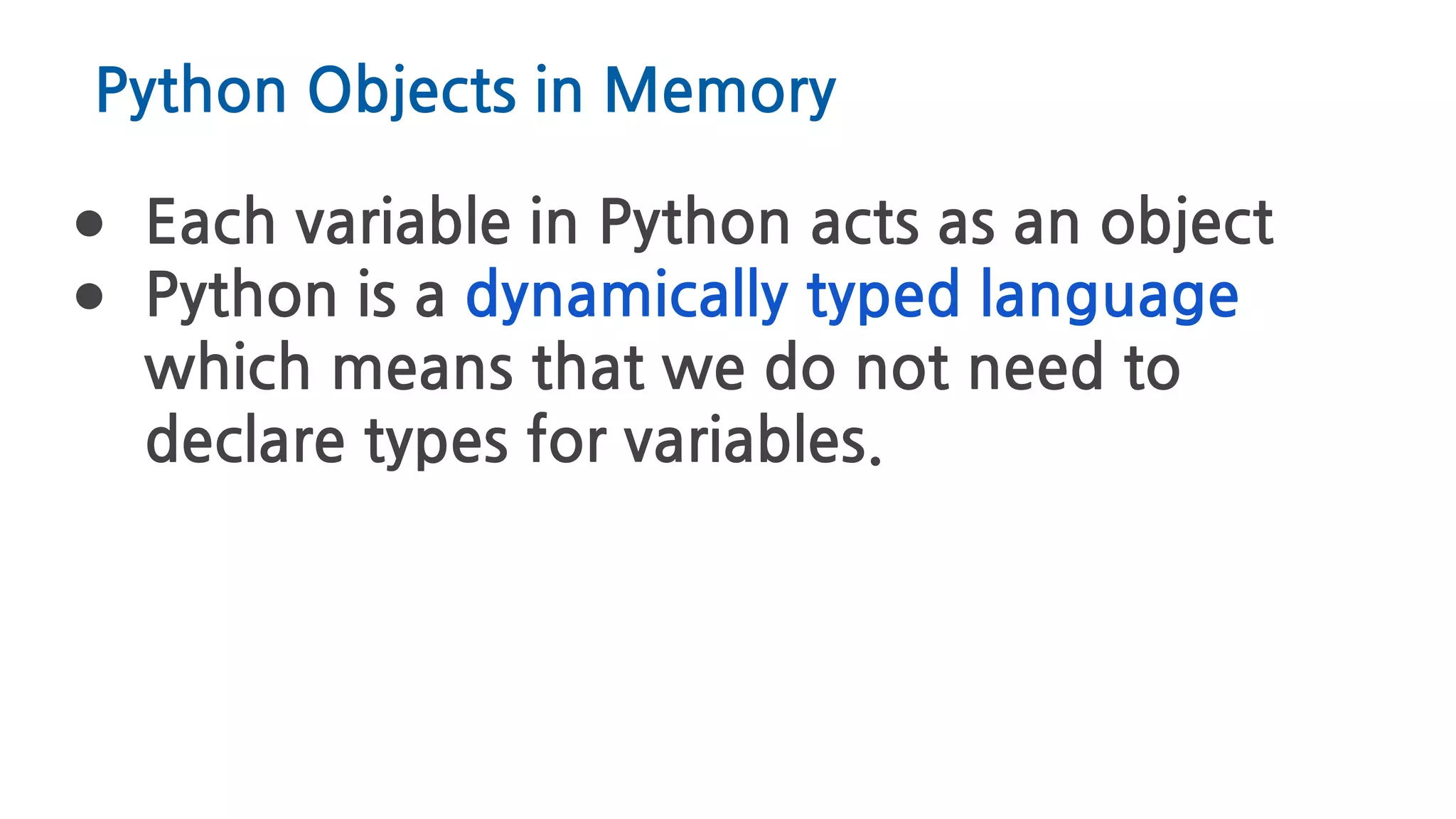Click the second bullet point marker
This screenshot has height=819, width=1456.
(x=90, y=296)
